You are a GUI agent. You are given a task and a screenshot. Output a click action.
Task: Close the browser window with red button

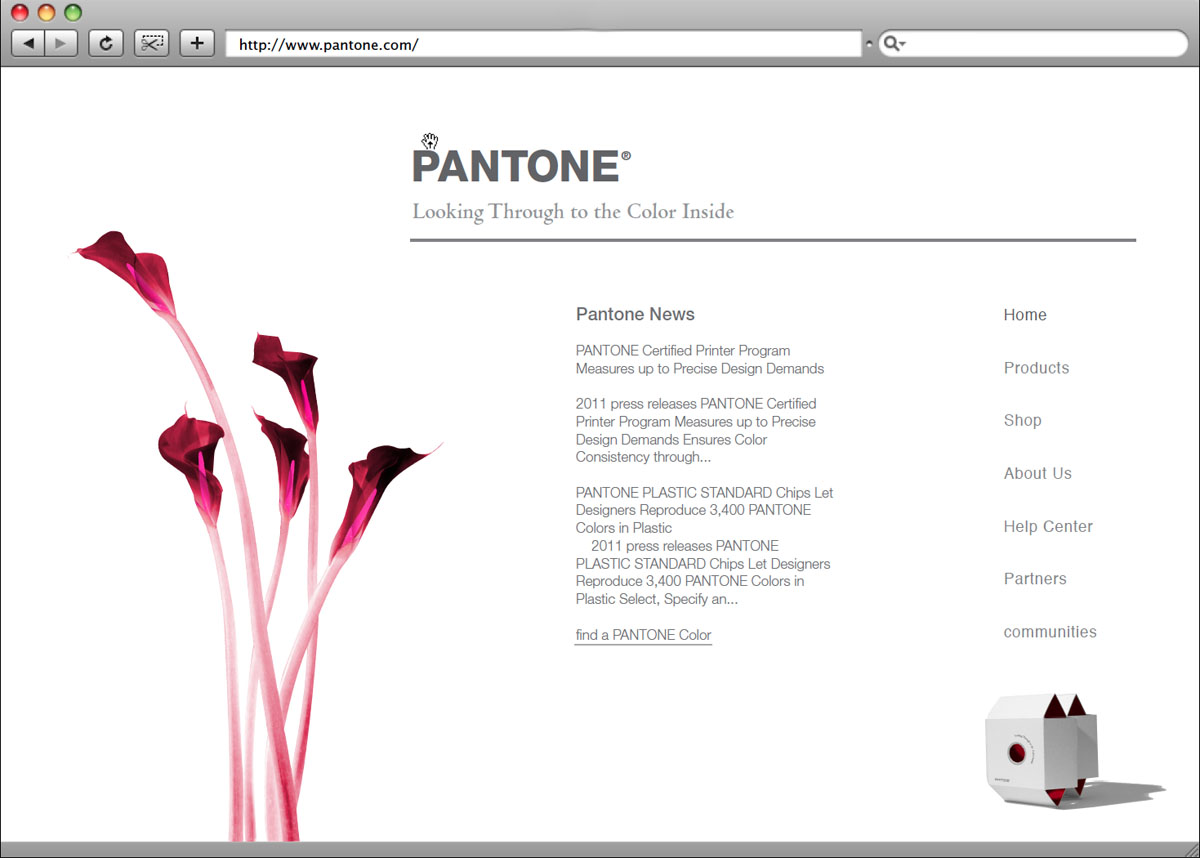(20, 13)
